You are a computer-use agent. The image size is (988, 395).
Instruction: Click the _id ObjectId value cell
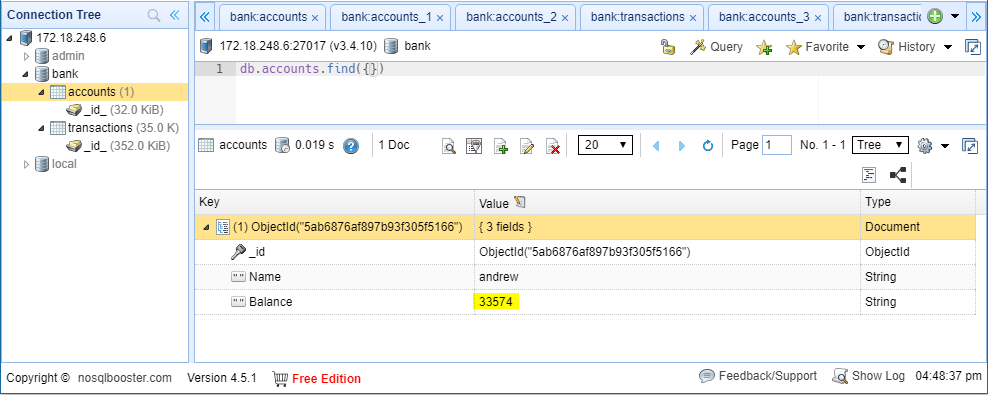[x=667, y=252]
